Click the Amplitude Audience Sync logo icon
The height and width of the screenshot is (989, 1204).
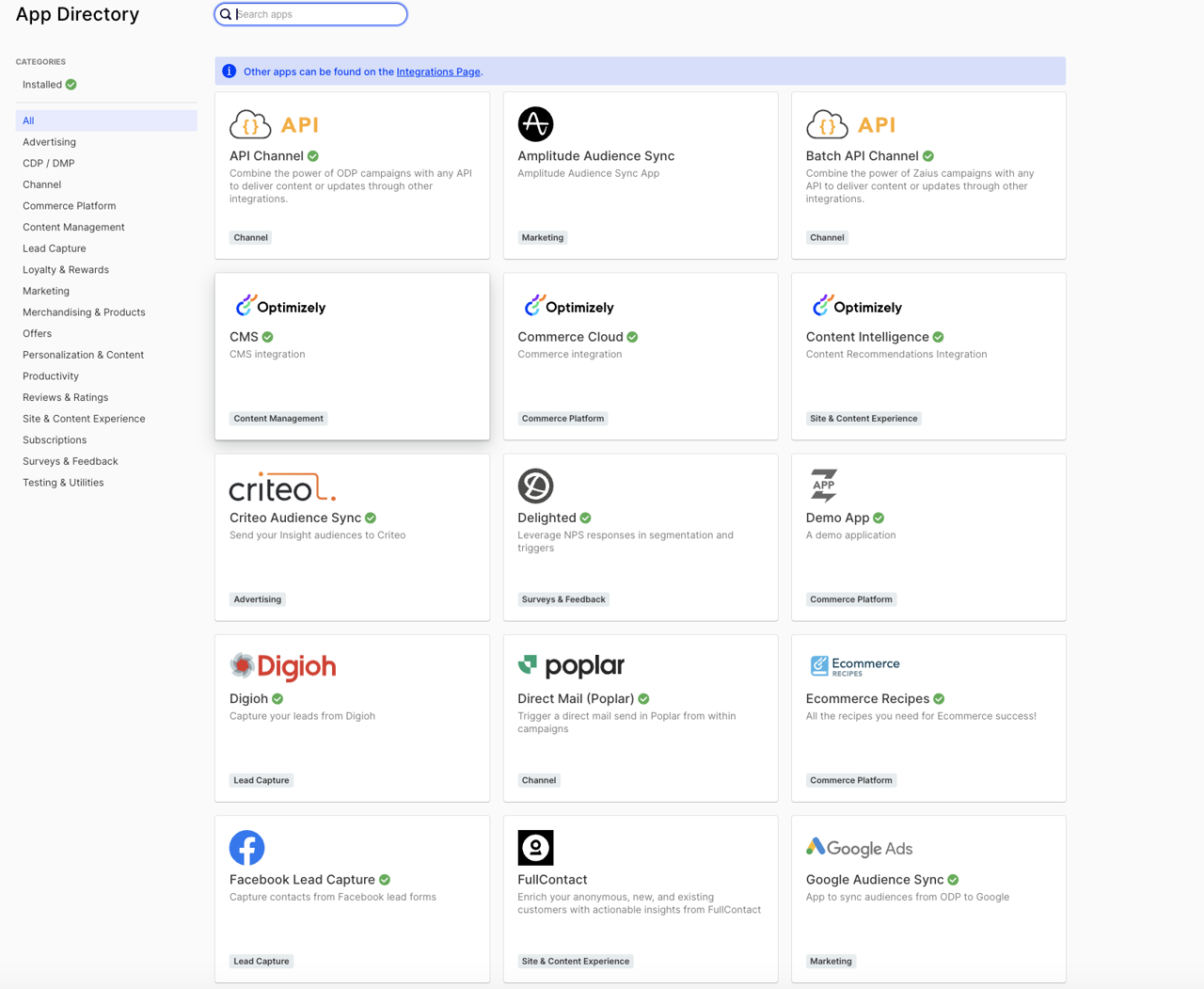[535, 124]
